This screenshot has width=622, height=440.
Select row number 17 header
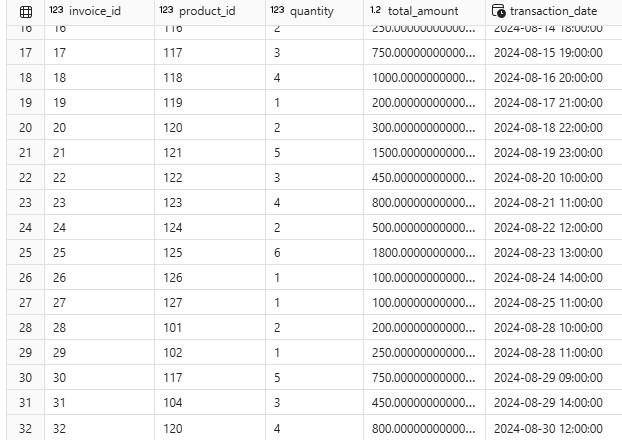tap(25, 52)
